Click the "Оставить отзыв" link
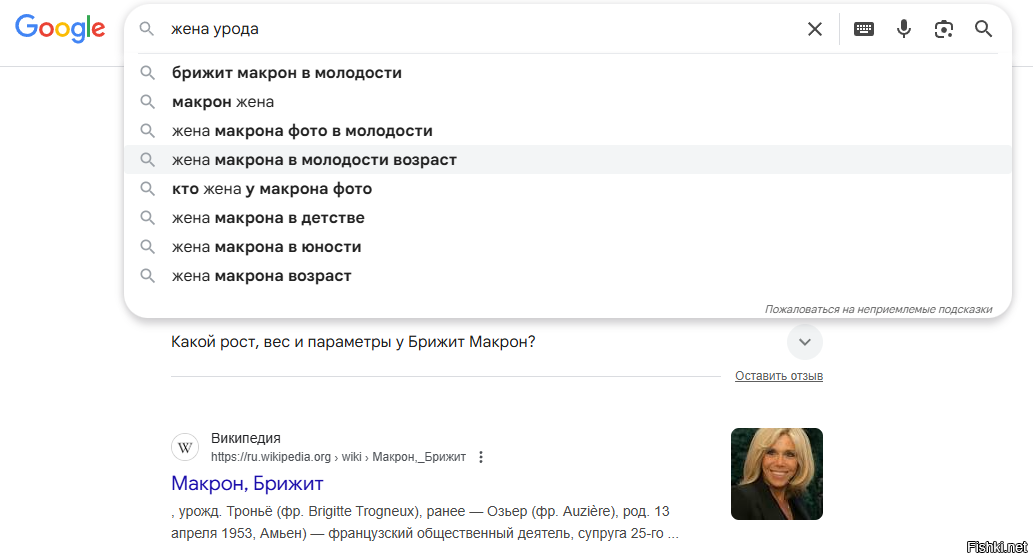This screenshot has width=1033, height=559. click(778, 376)
